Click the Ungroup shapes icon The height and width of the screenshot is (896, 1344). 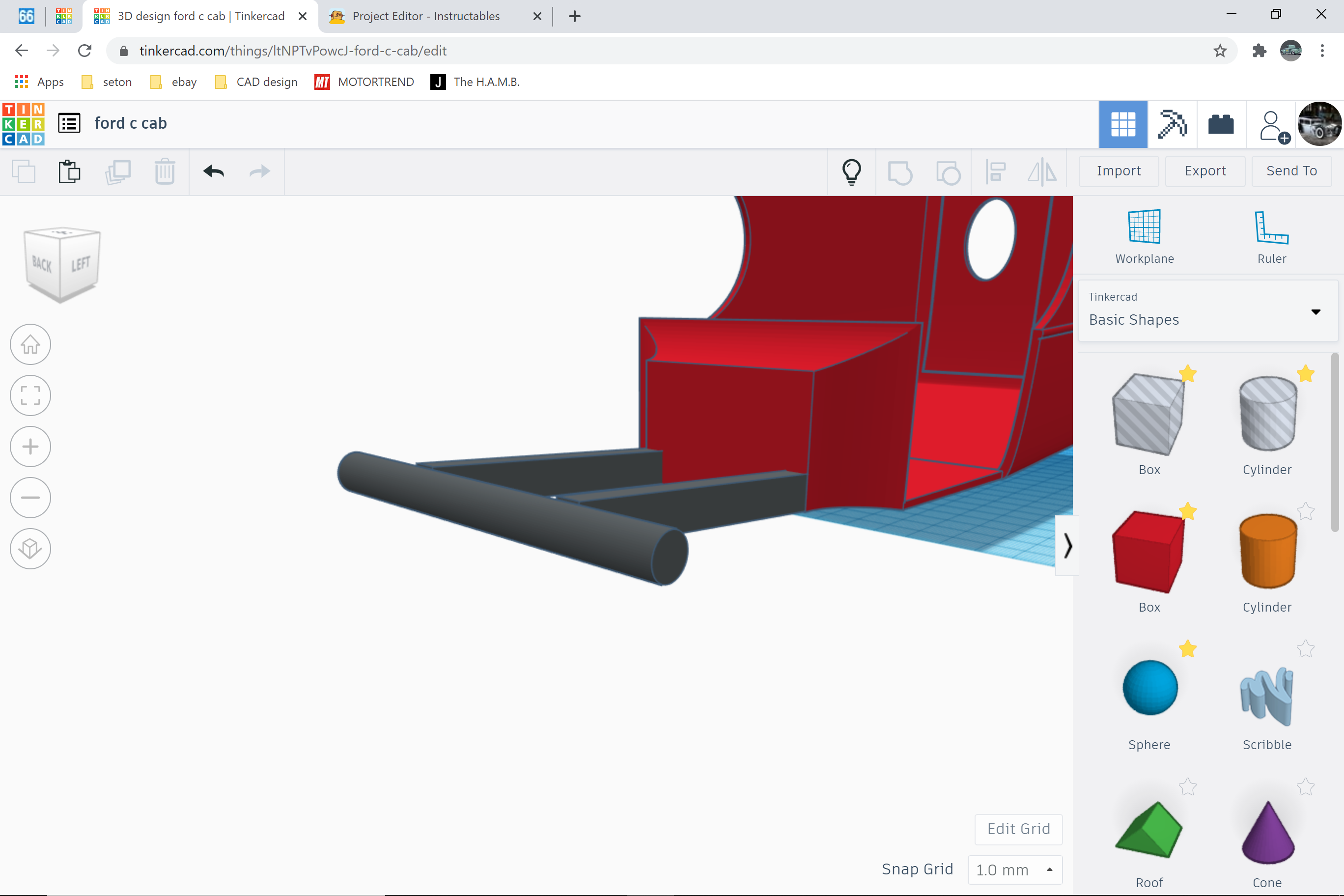(x=948, y=172)
